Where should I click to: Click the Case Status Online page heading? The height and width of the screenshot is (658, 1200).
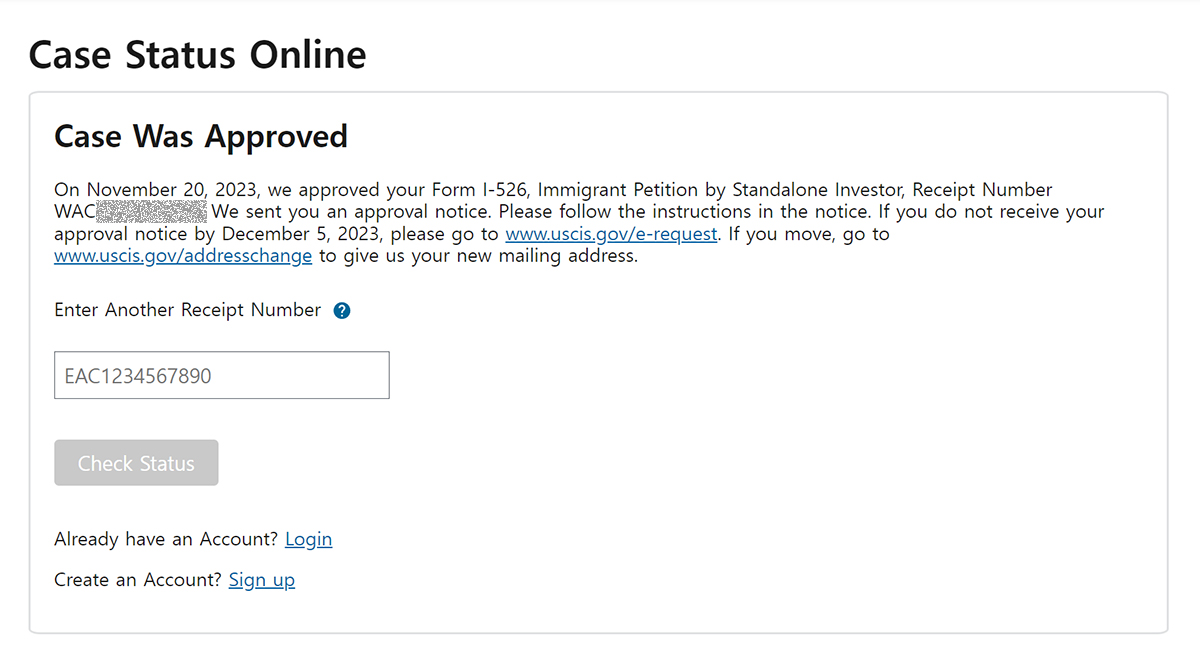[198, 54]
